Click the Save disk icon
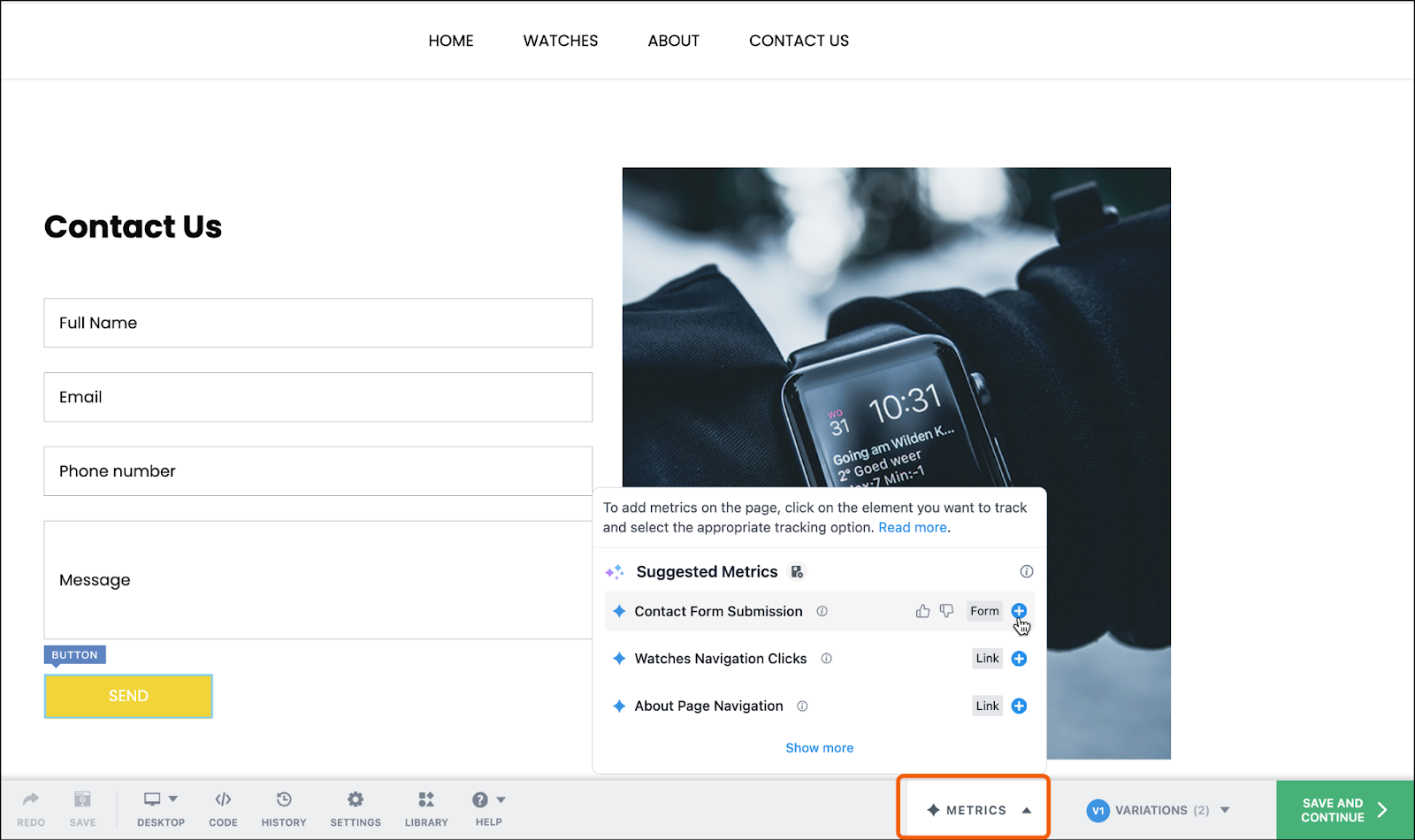1415x840 pixels. tap(82, 799)
